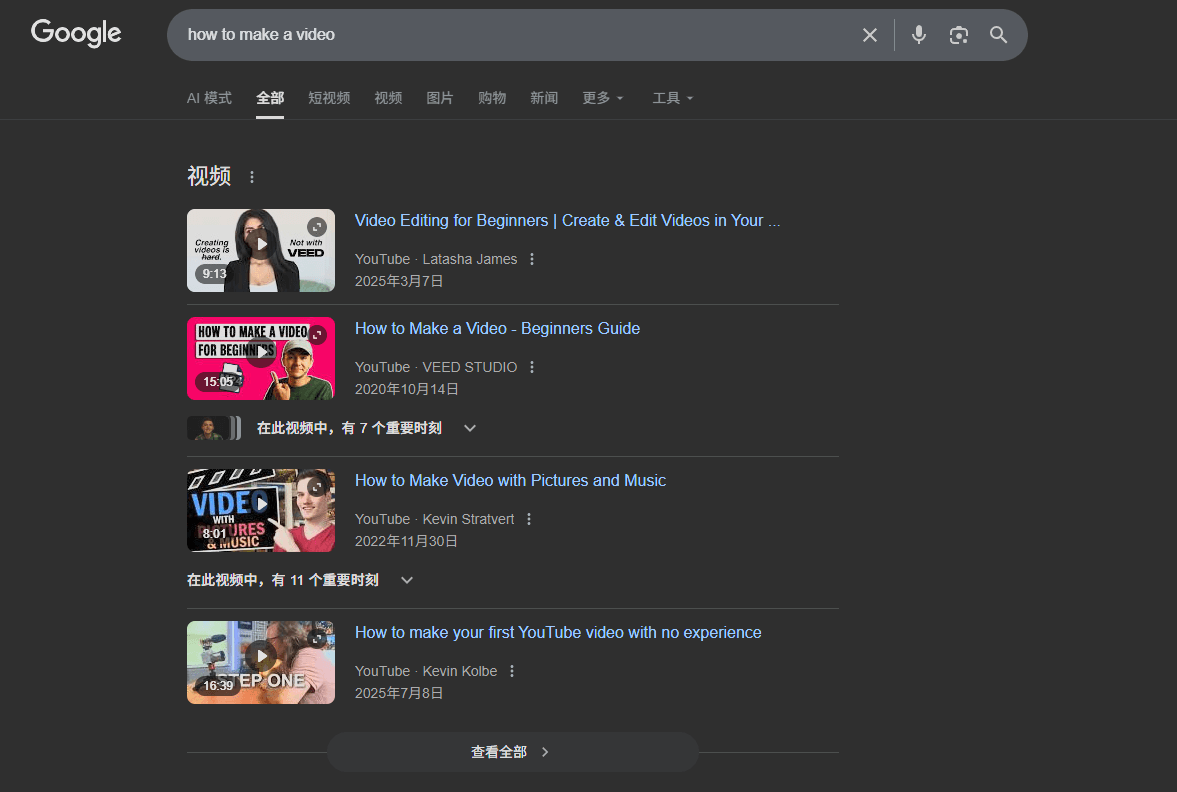This screenshot has height=792, width=1177.
Task: Switch to the 图片 tab
Action: tap(440, 98)
